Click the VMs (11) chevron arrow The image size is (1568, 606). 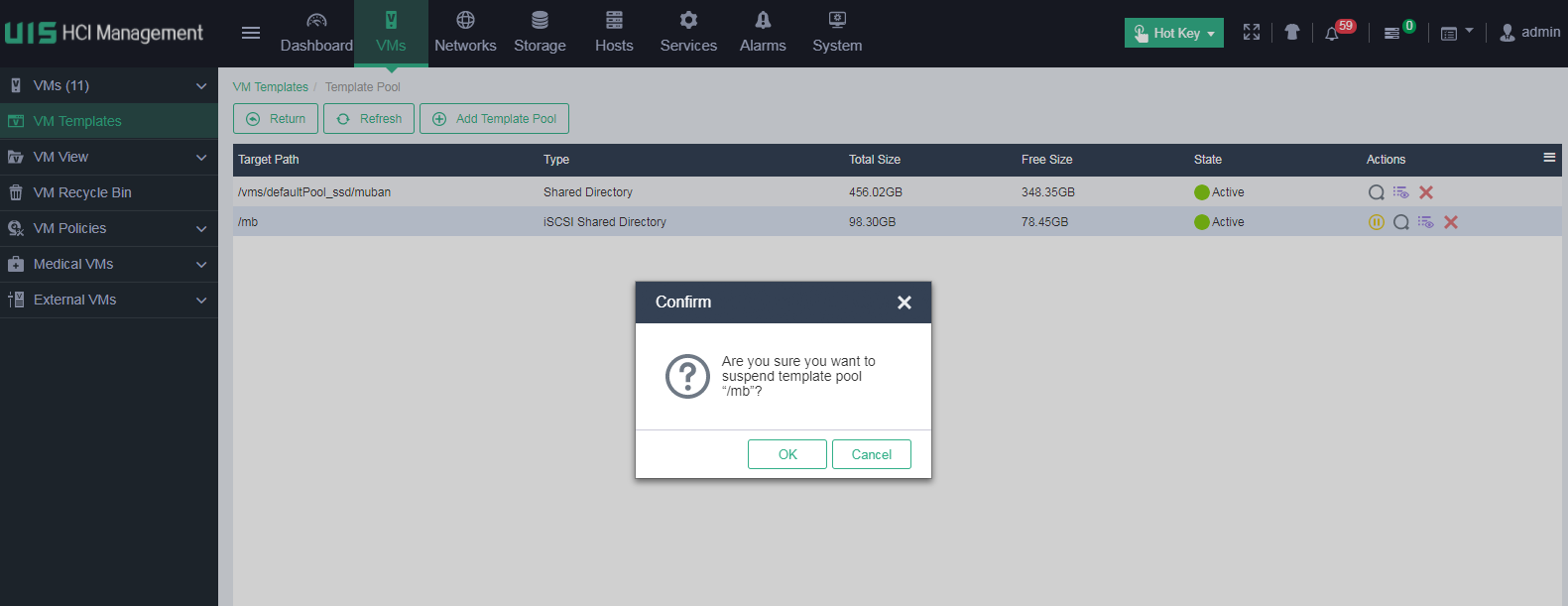(x=201, y=86)
